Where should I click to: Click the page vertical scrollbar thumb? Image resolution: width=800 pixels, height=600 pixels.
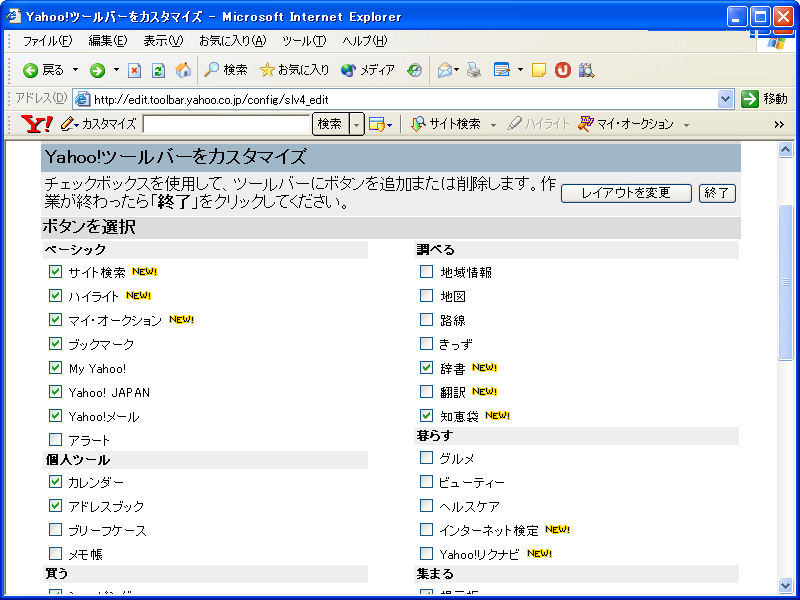pos(785,282)
